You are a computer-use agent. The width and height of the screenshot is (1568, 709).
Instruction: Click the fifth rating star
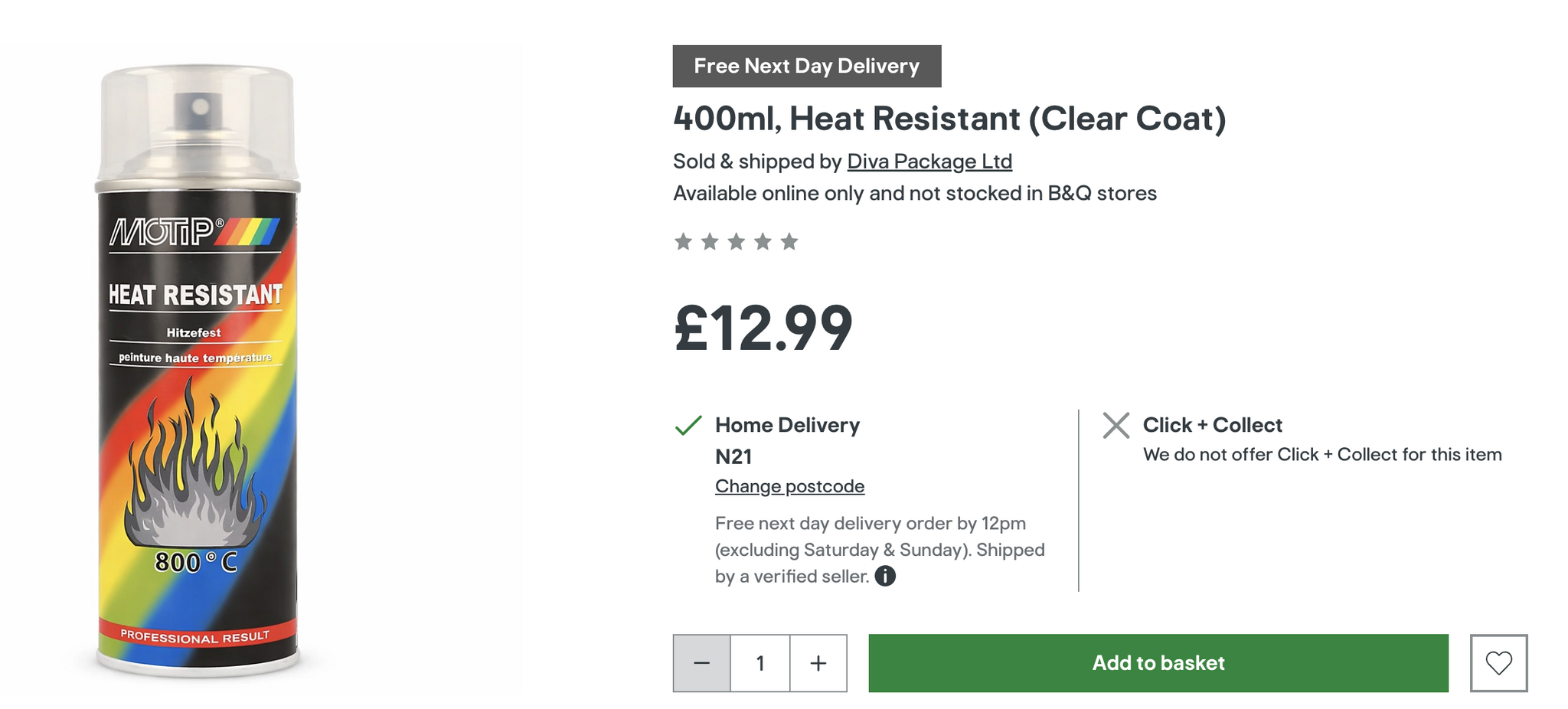point(789,242)
